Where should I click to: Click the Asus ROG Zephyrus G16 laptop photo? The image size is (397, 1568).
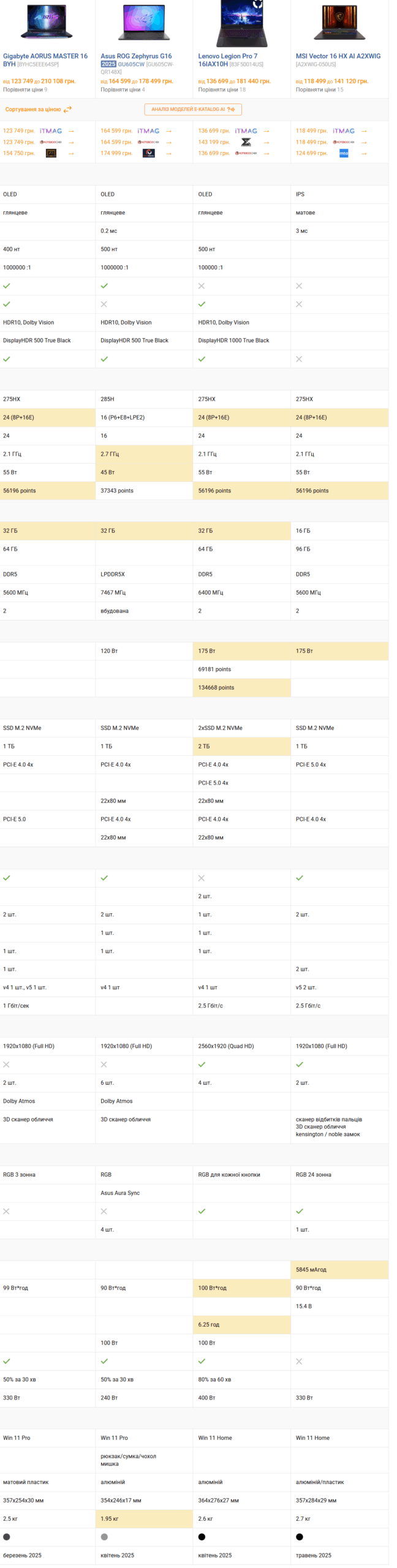pyautogui.click(x=144, y=23)
